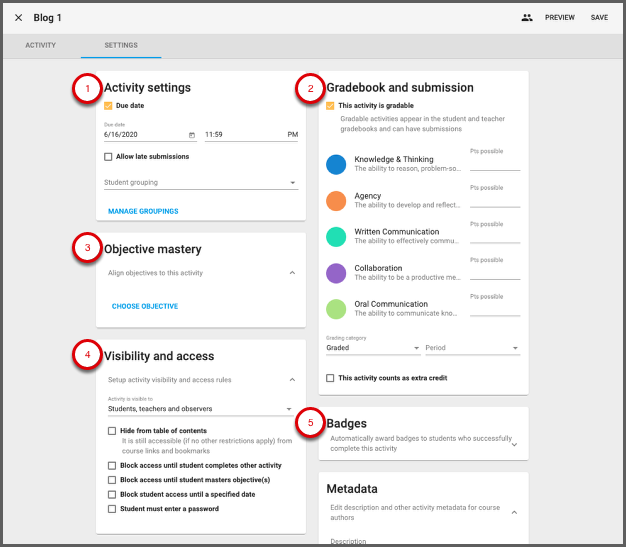Click the orange Agency skill icon
626x547 pixels.
(337, 201)
